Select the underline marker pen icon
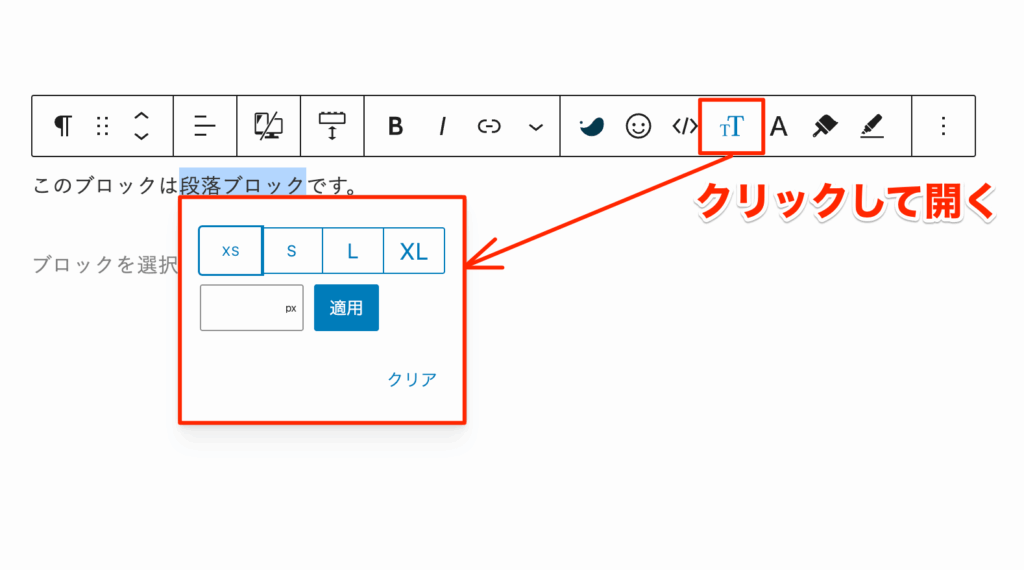 coord(872,126)
